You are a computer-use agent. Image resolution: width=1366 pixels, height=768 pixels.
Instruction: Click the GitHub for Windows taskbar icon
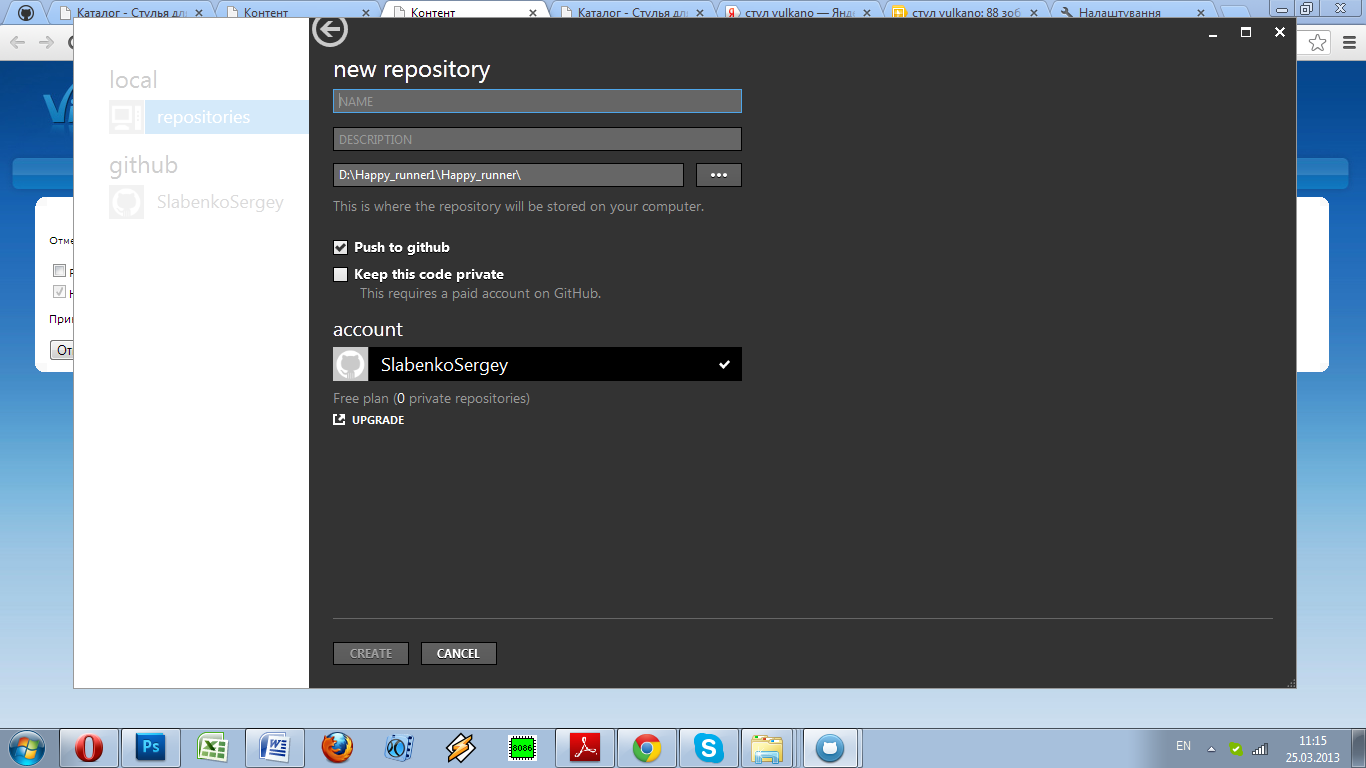pyautogui.click(x=831, y=748)
